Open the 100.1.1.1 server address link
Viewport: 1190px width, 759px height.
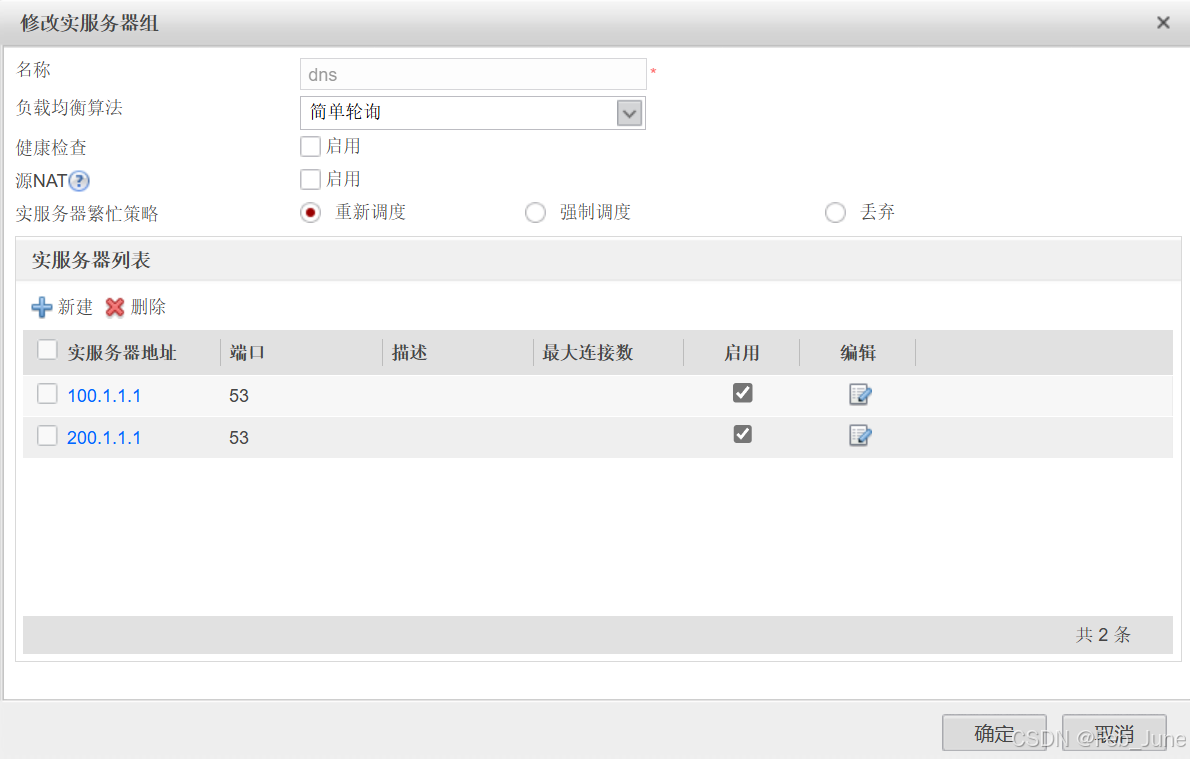click(104, 395)
